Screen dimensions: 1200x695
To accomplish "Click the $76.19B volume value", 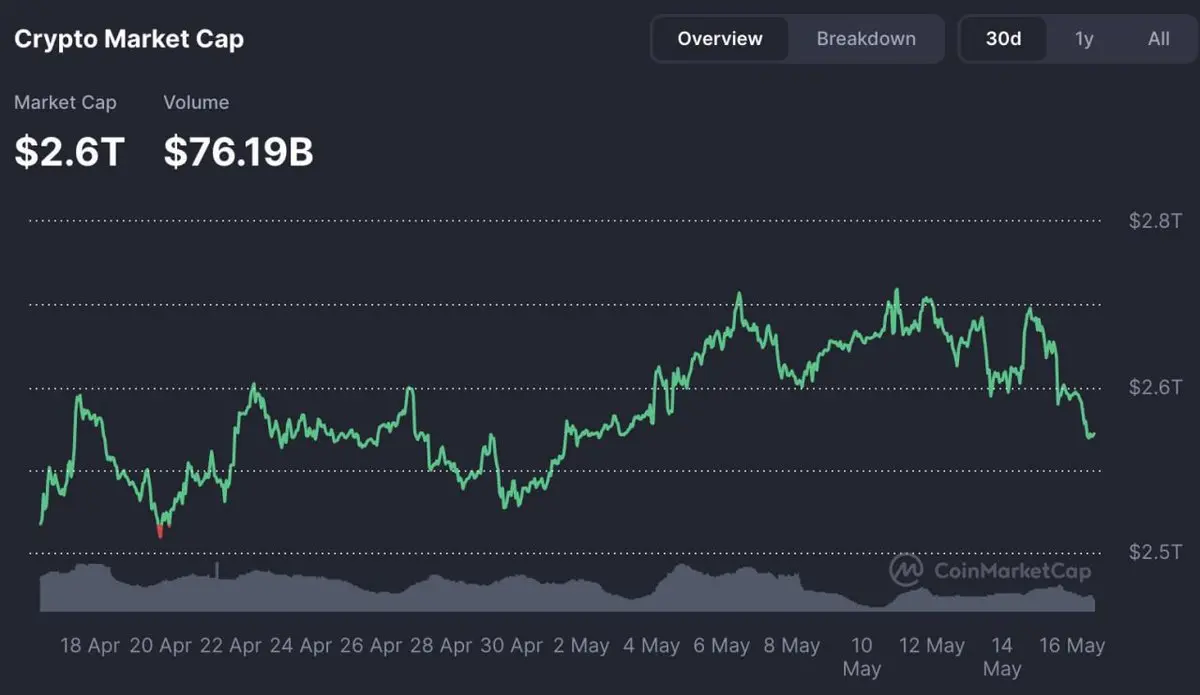I will [238, 151].
